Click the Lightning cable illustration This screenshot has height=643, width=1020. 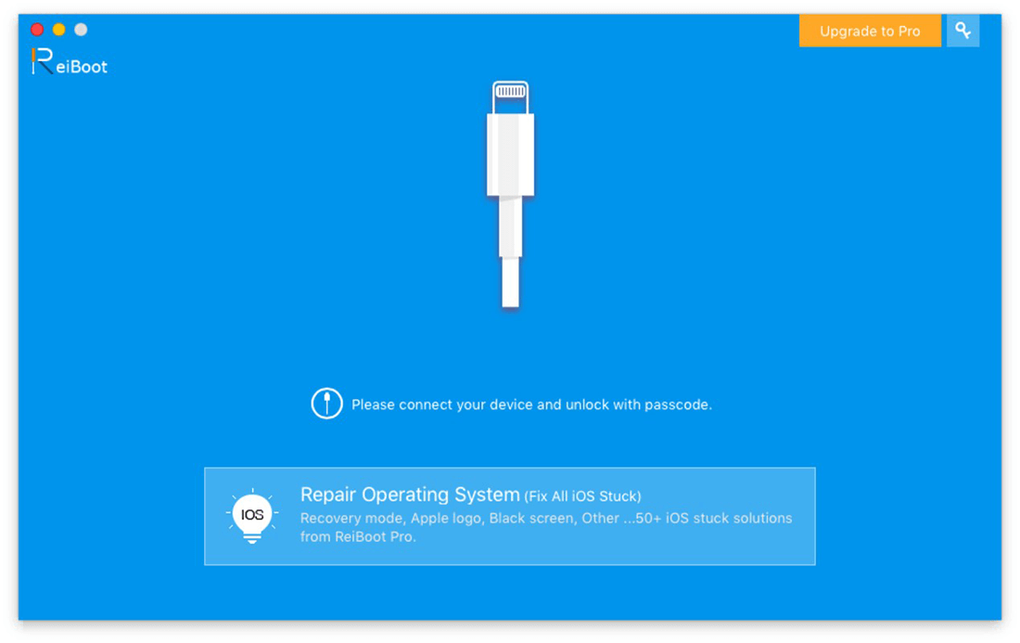pyautogui.click(x=511, y=194)
